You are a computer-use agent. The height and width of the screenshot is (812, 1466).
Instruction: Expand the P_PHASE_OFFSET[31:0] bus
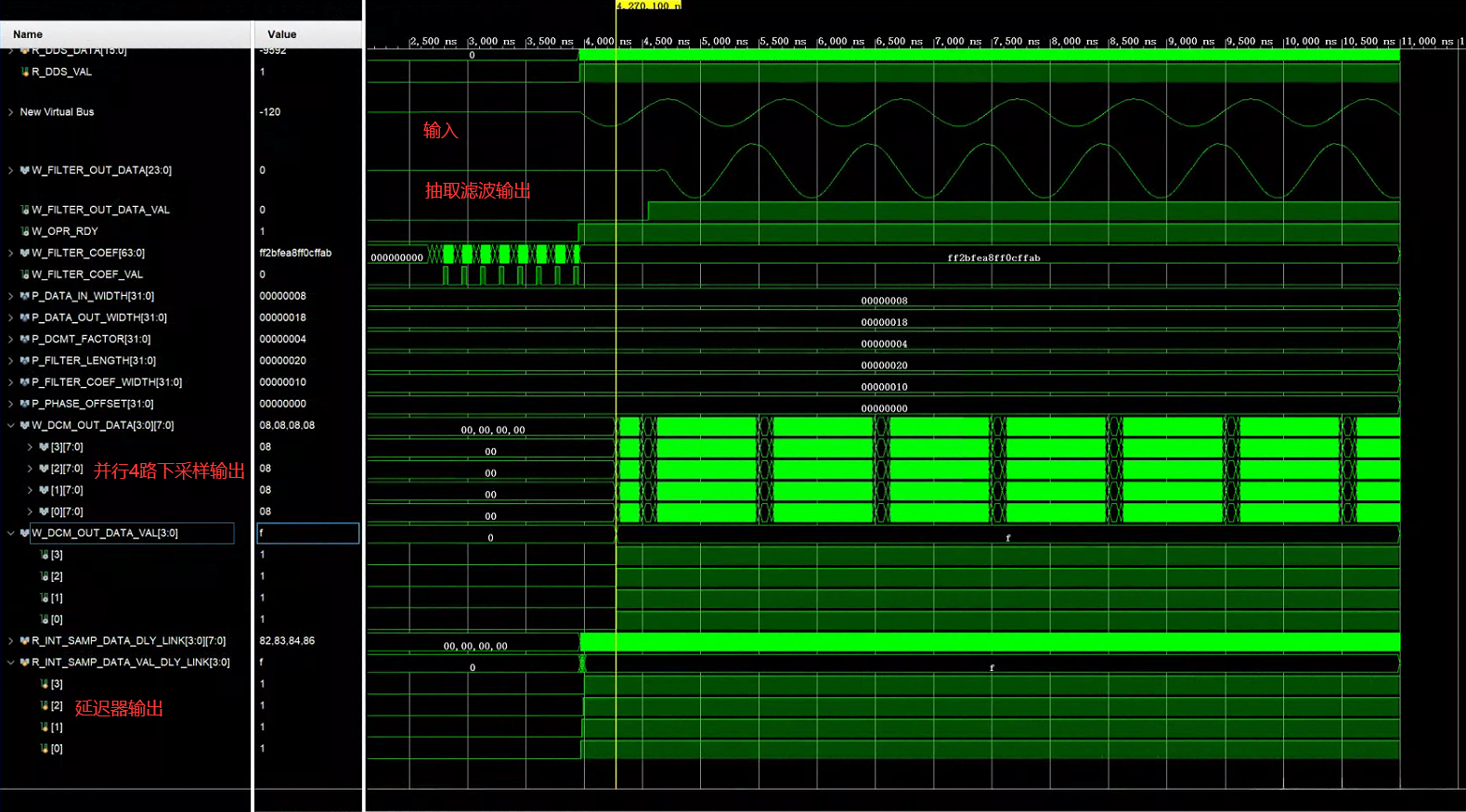(x=11, y=404)
